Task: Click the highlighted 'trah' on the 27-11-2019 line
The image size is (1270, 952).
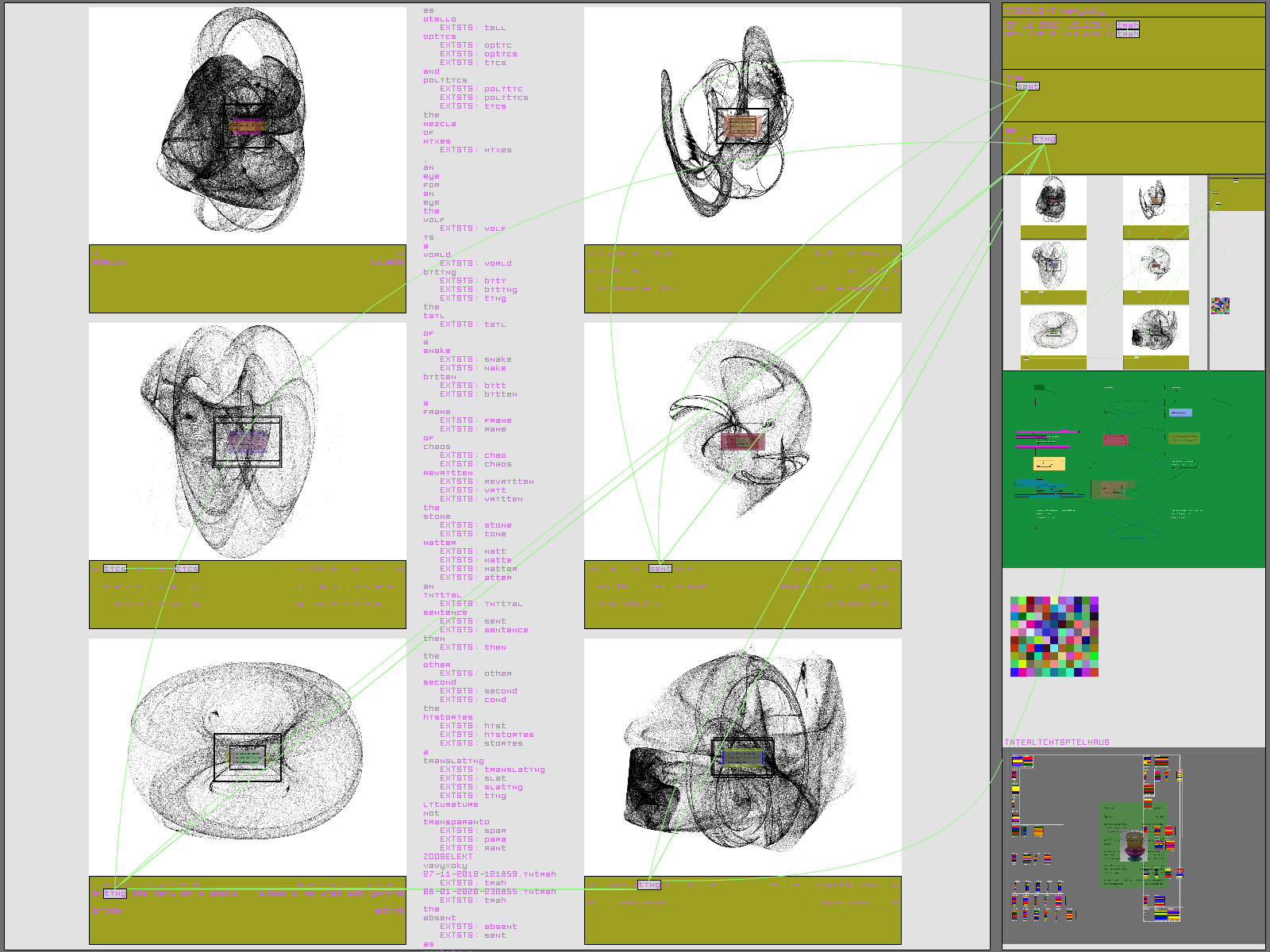Action: pos(1127,25)
